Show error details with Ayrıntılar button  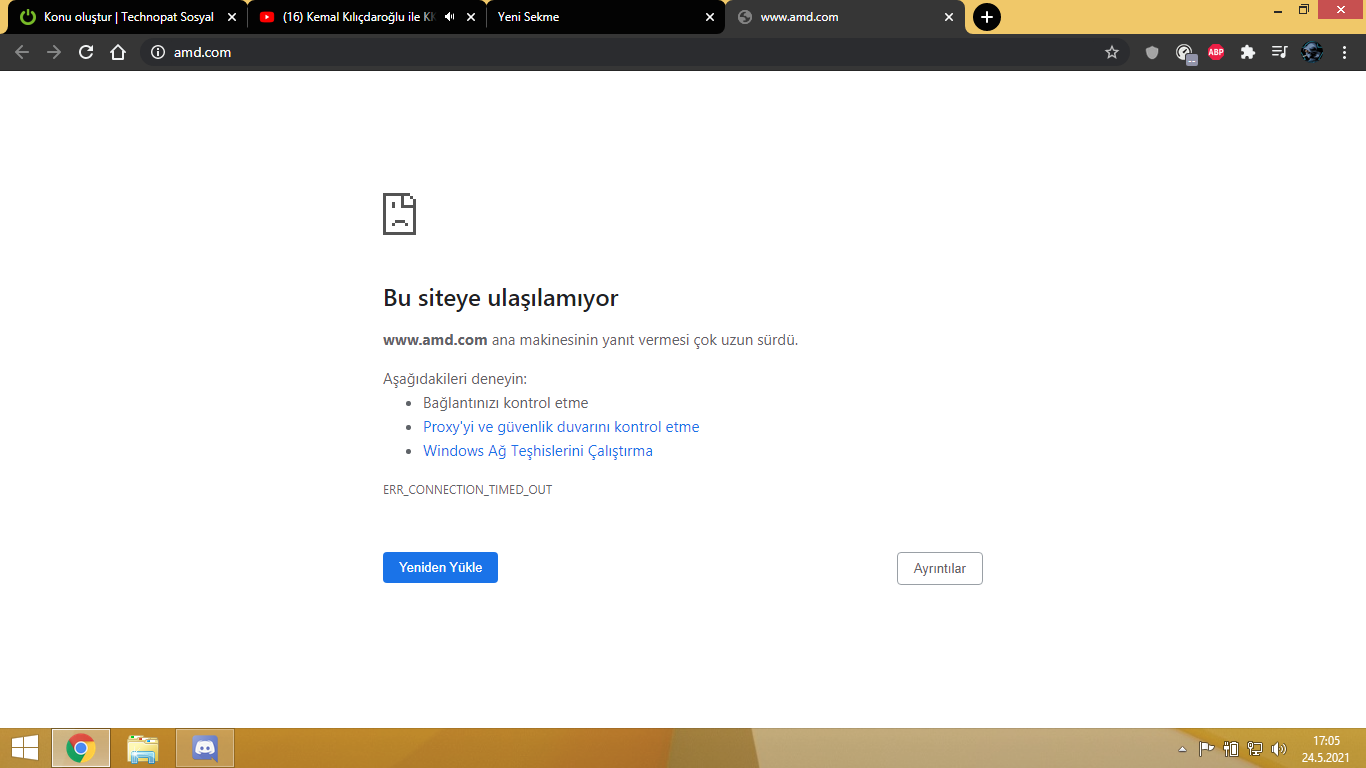tap(940, 568)
